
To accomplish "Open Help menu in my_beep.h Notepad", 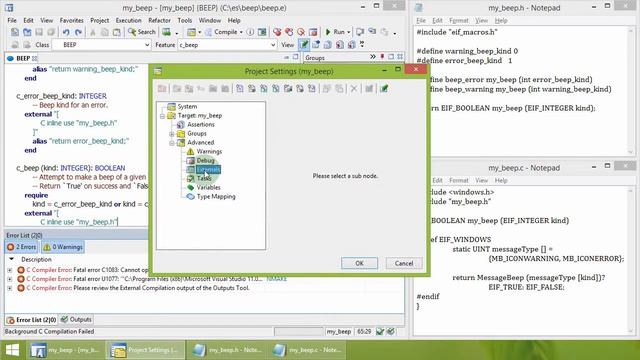I will click(501, 20).
